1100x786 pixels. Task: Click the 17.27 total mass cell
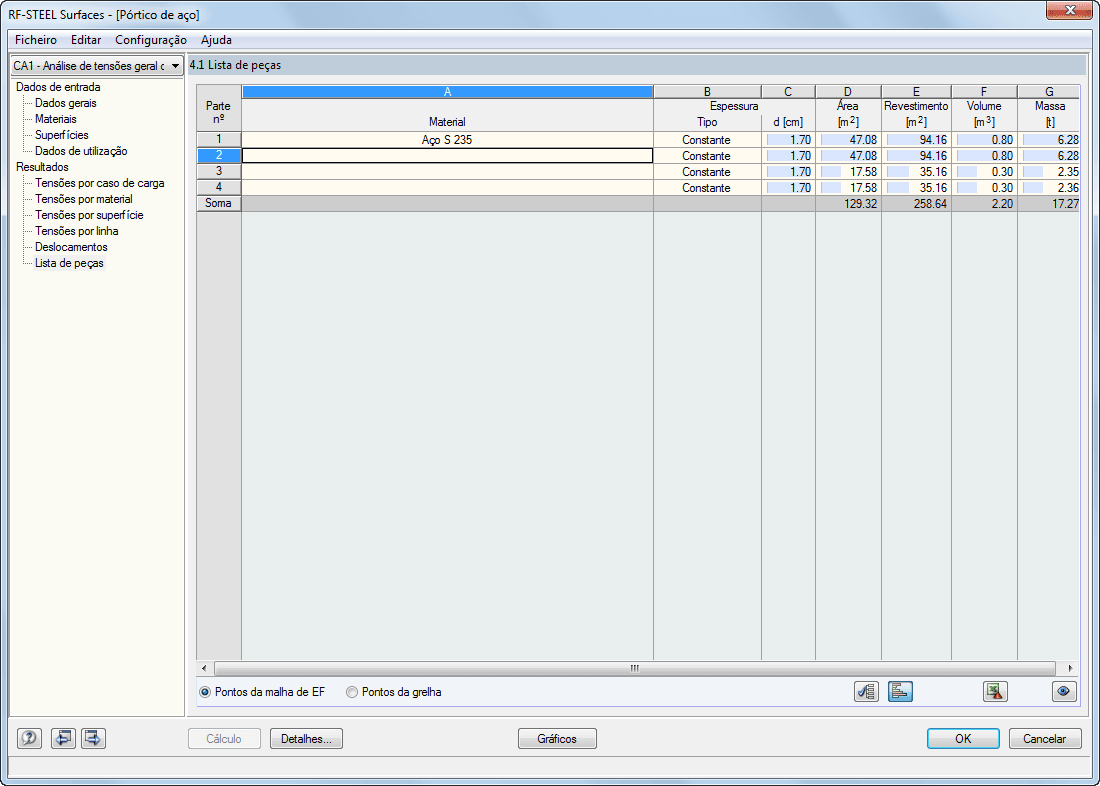[1049, 204]
